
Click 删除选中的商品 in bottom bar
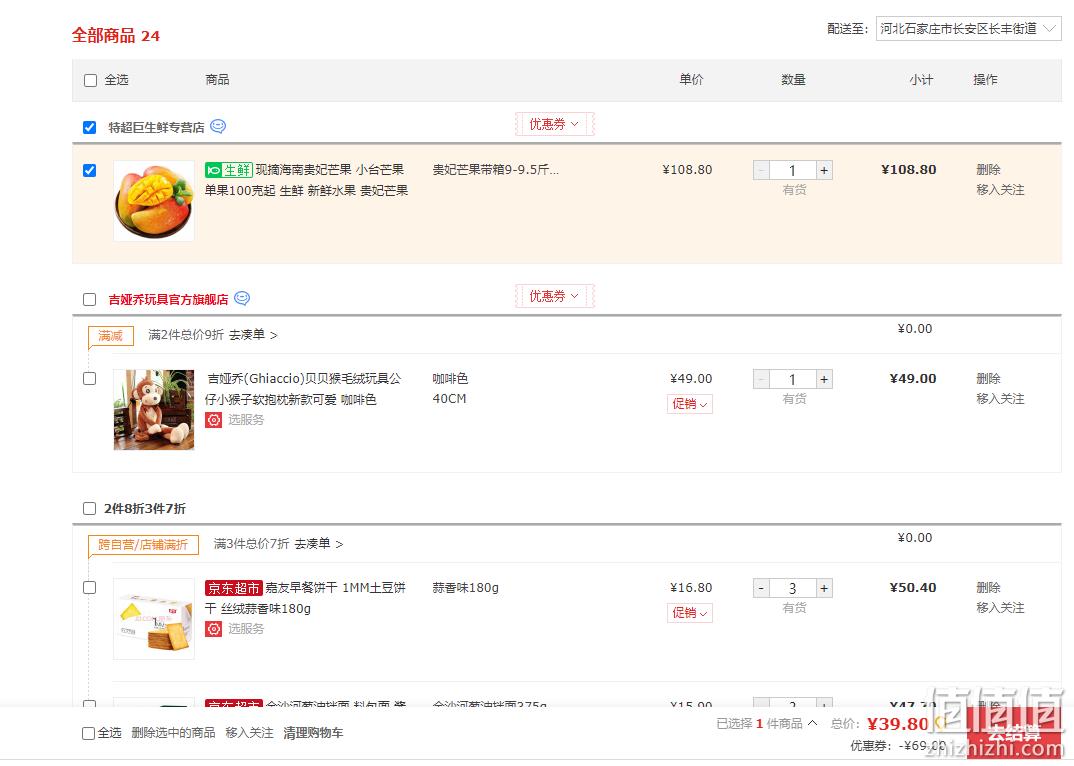click(x=173, y=733)
